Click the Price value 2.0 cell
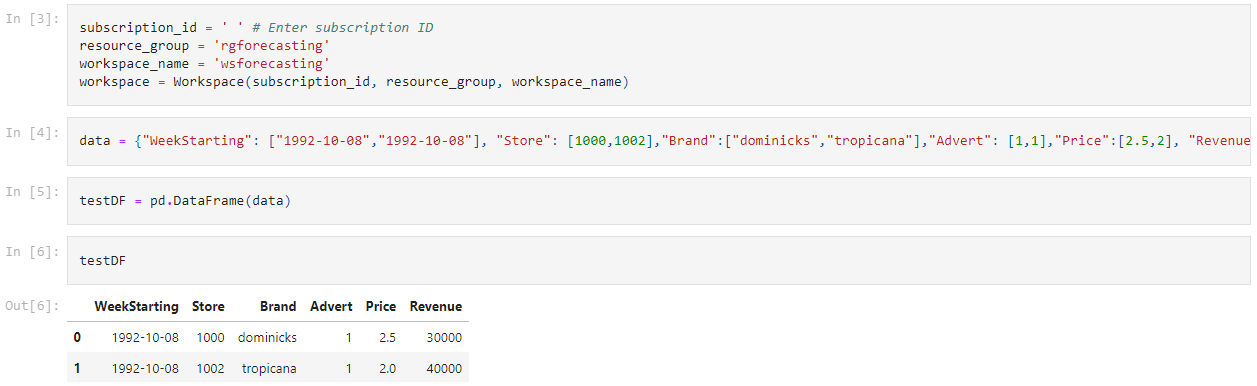Viewport: 1257px width, 386px height. click(x=388, y=369)
